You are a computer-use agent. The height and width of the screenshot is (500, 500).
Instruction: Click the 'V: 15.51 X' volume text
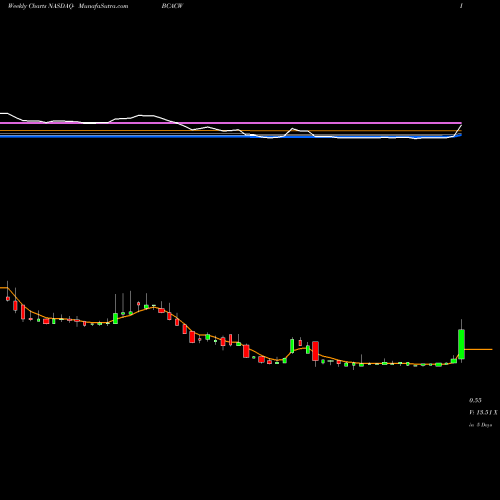click(x=483, y=413)
